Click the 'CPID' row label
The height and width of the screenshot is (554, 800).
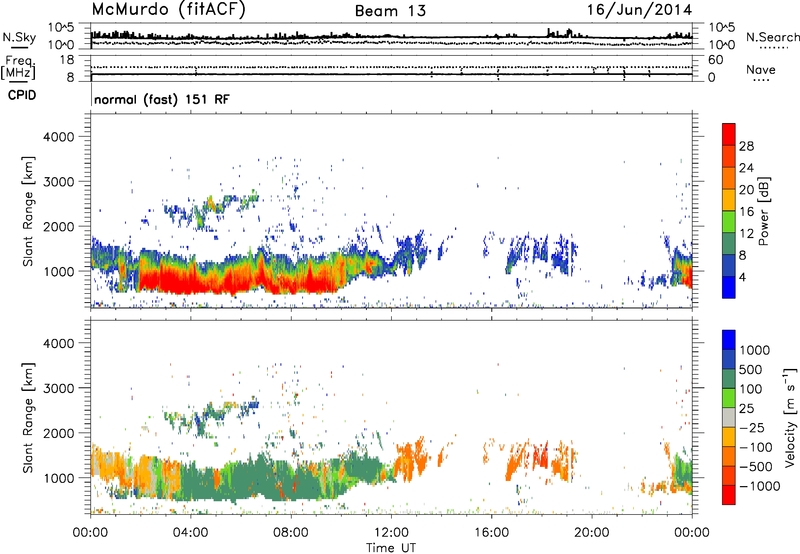(x=22, y=95)
